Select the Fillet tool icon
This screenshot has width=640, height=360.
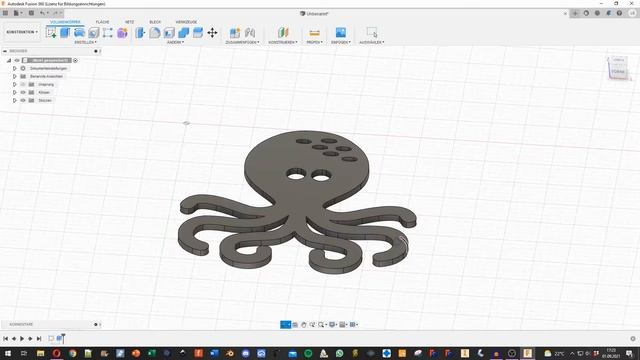coord(155,32)
